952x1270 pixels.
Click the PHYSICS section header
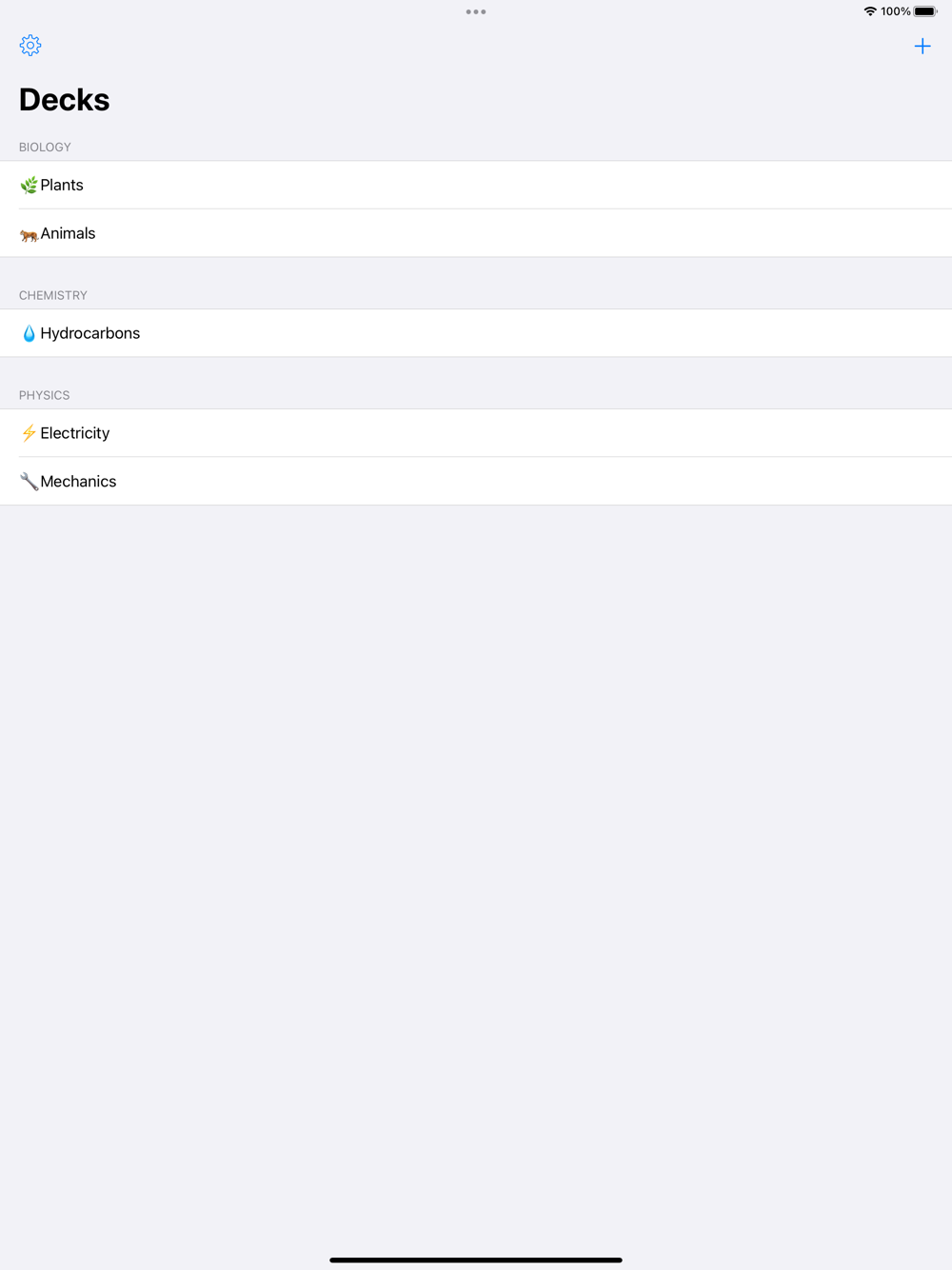(x=45, y=395)
